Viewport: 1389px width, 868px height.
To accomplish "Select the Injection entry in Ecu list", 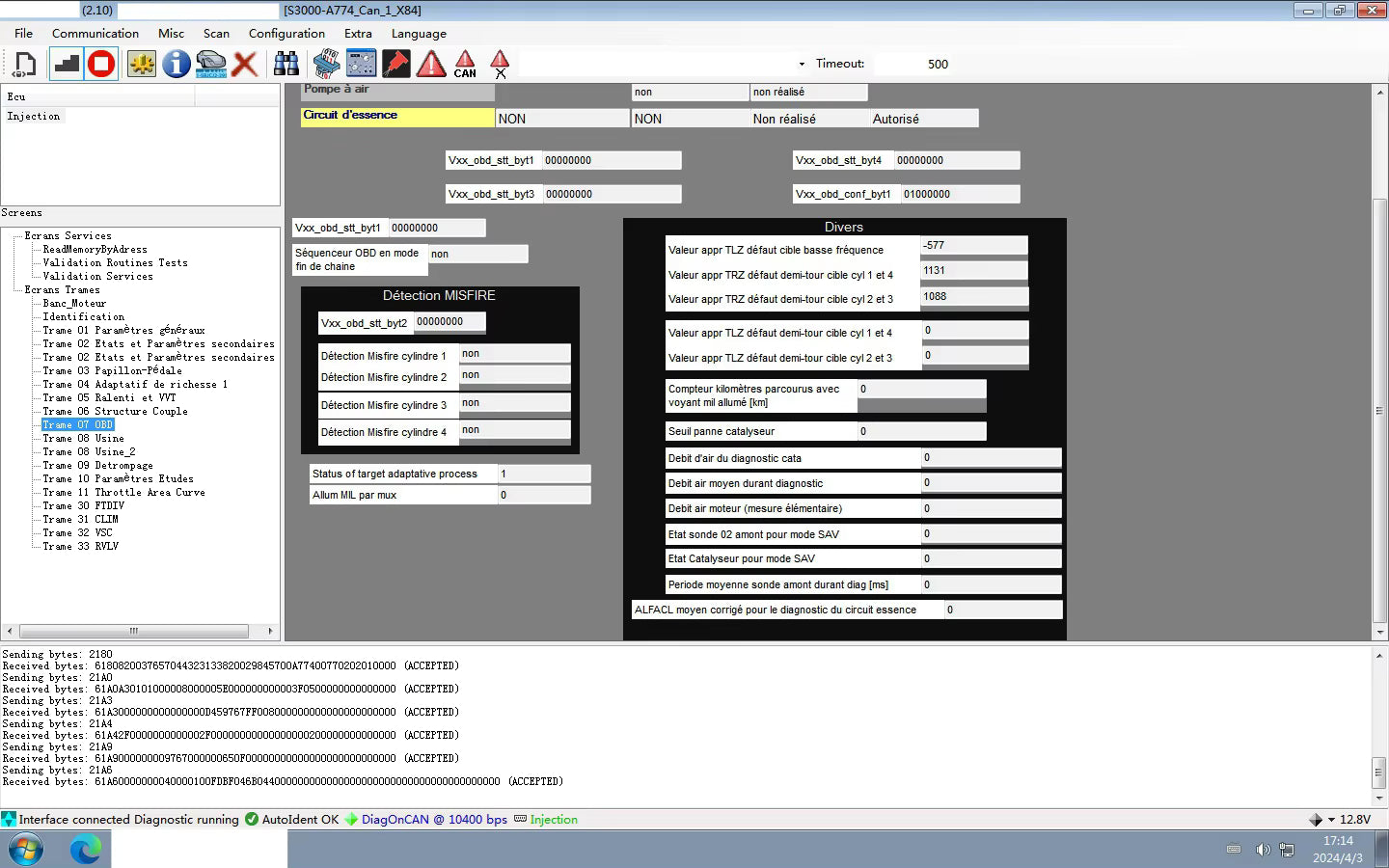I will coord(34,116).
